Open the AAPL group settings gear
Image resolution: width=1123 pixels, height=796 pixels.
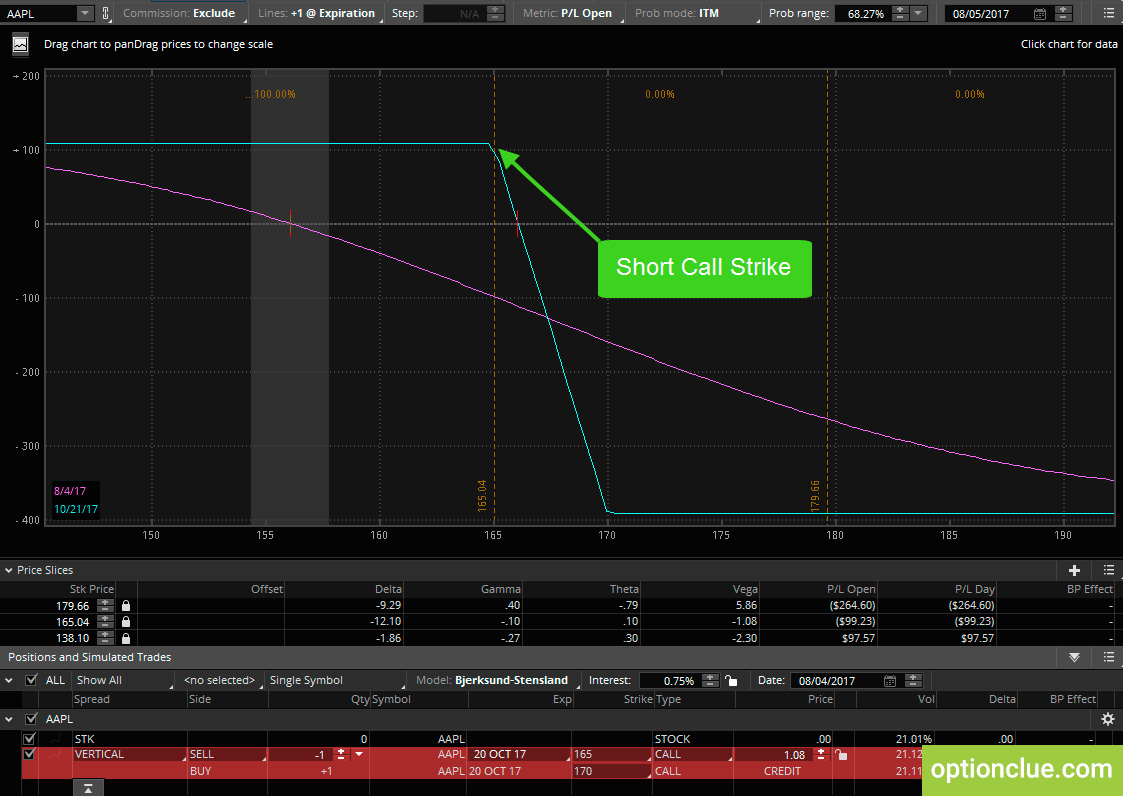[x=1107, y=719]
